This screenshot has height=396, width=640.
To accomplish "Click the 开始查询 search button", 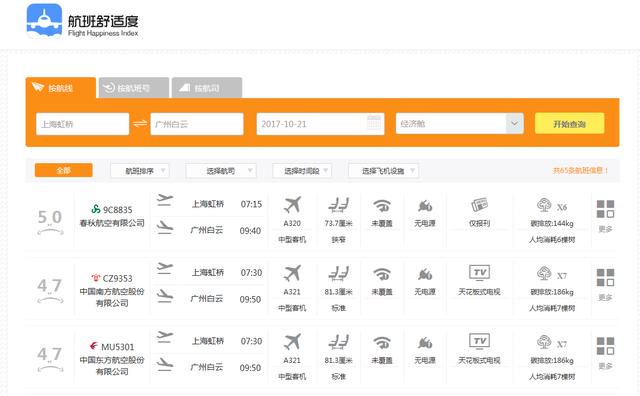I will coord(569,124).
